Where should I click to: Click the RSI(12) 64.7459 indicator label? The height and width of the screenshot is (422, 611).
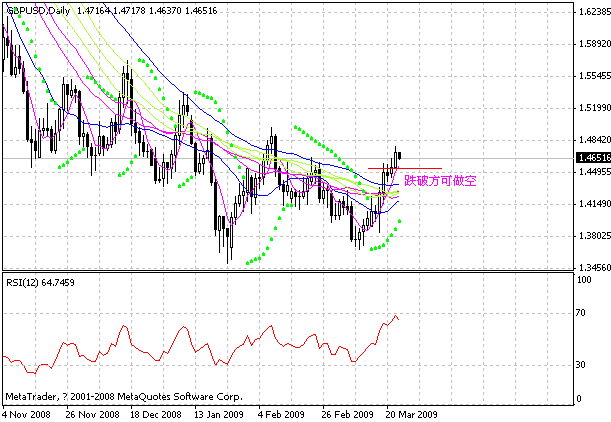pyautogui.click(x=40, y=283)
